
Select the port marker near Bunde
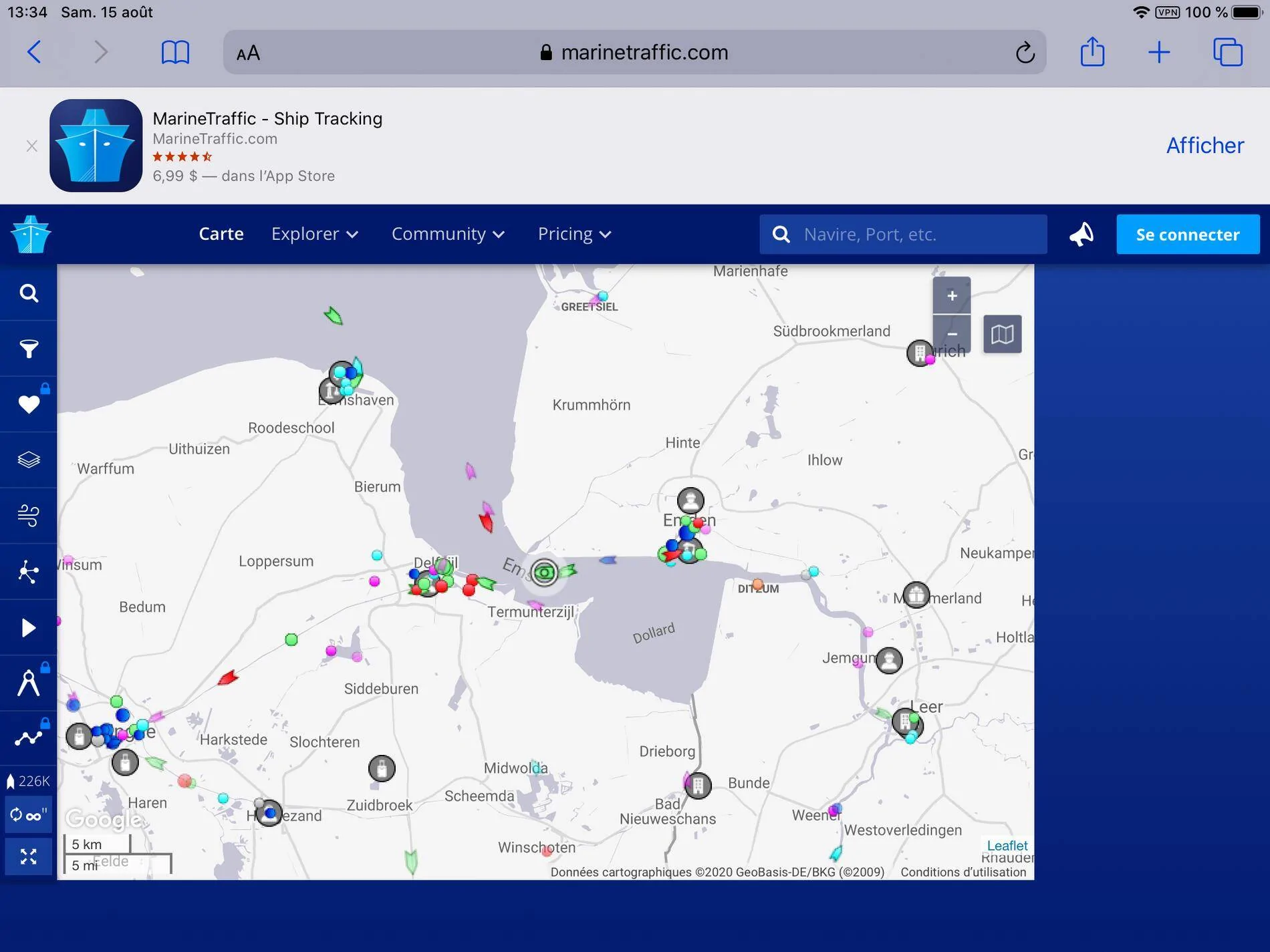[x=698, y=786]
